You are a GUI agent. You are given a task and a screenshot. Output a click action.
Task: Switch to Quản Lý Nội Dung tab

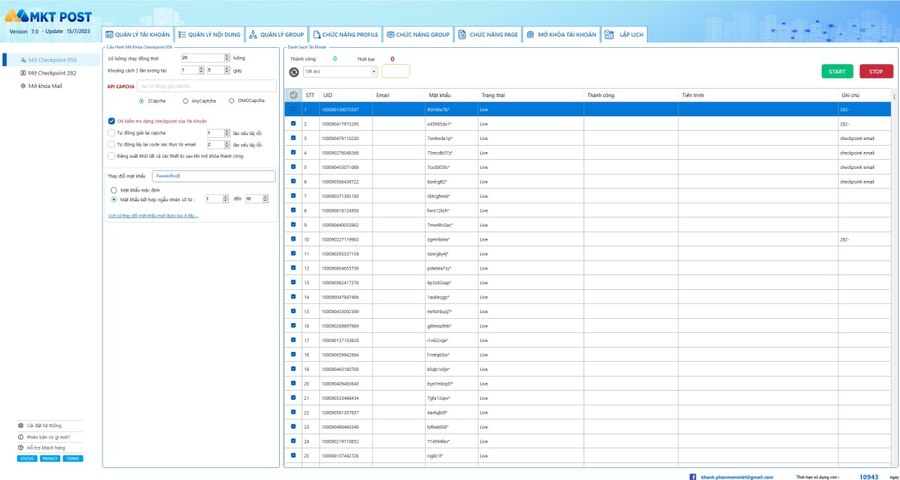coord(209,34)
